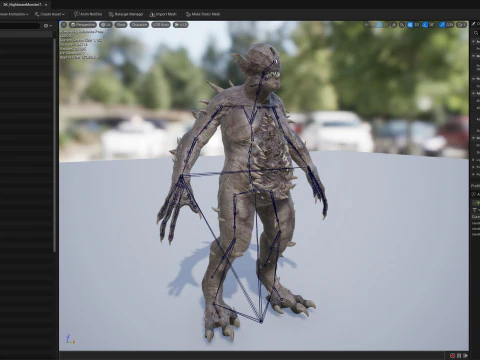This screenshot has height=360, width=480.
Task: Click the pencil icon in right panel
Action: (474, 24)
